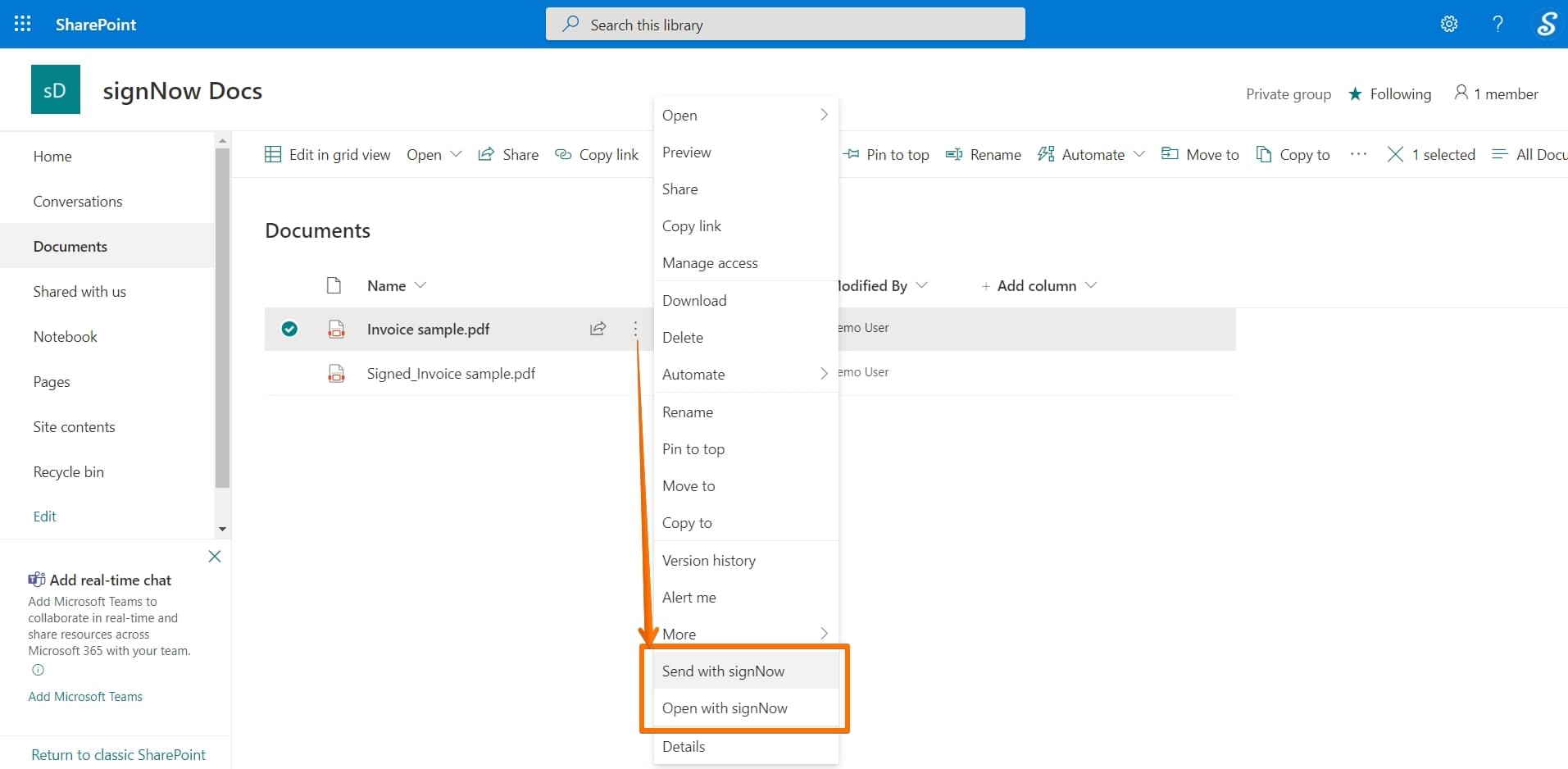This screenshot has width=1568, height=769.
Task: Choose Copy to in context menu
Action: (x=746, y=522)
